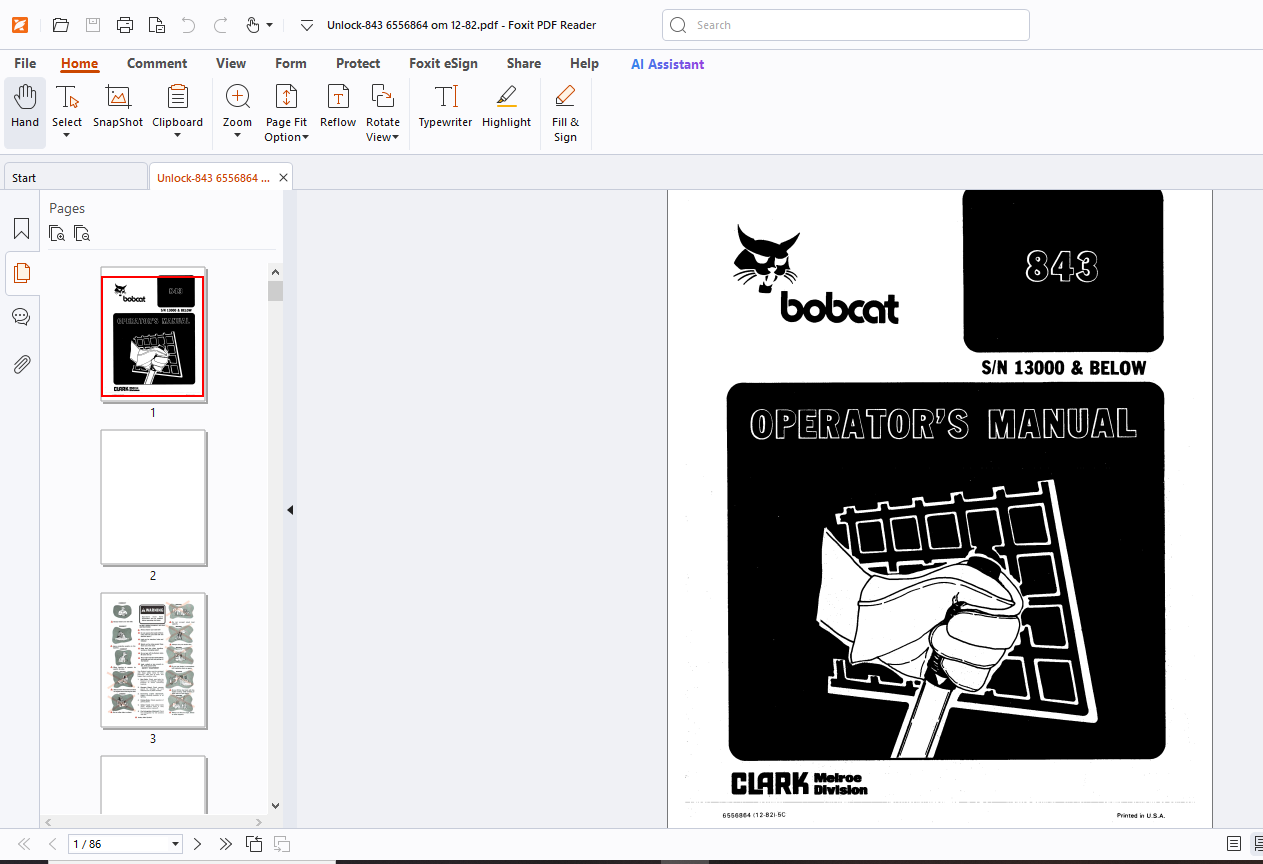Open the AI Assistant tab
The width and height of the screenshot is (1263, 864).
click(667, 63)
